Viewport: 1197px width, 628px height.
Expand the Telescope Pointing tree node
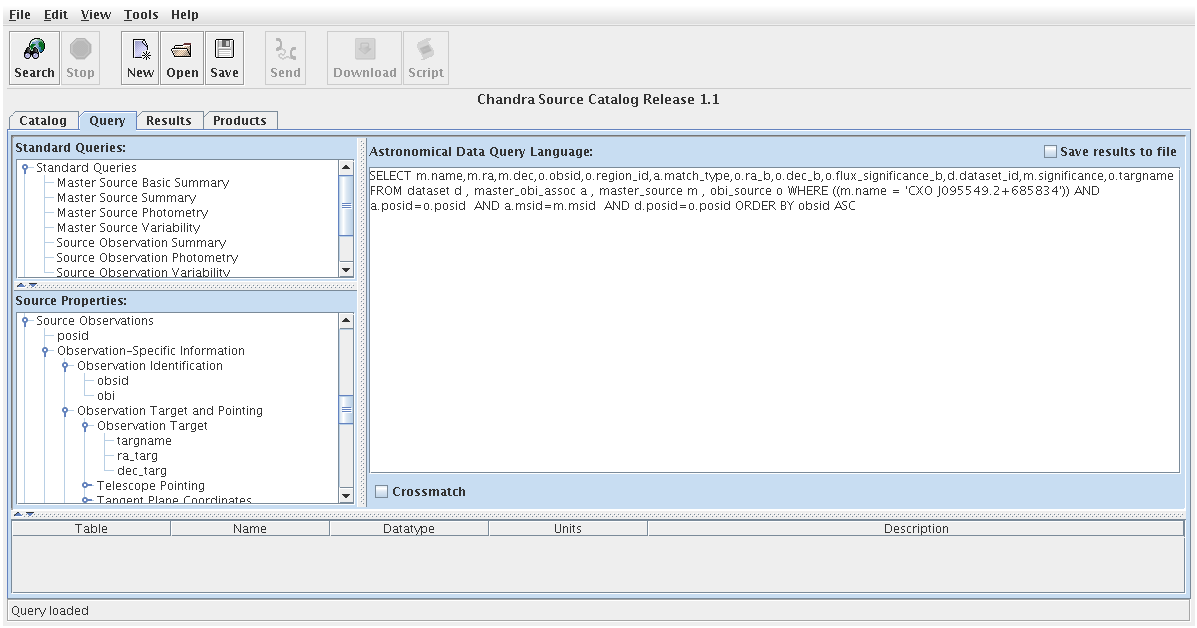[86, 486]
